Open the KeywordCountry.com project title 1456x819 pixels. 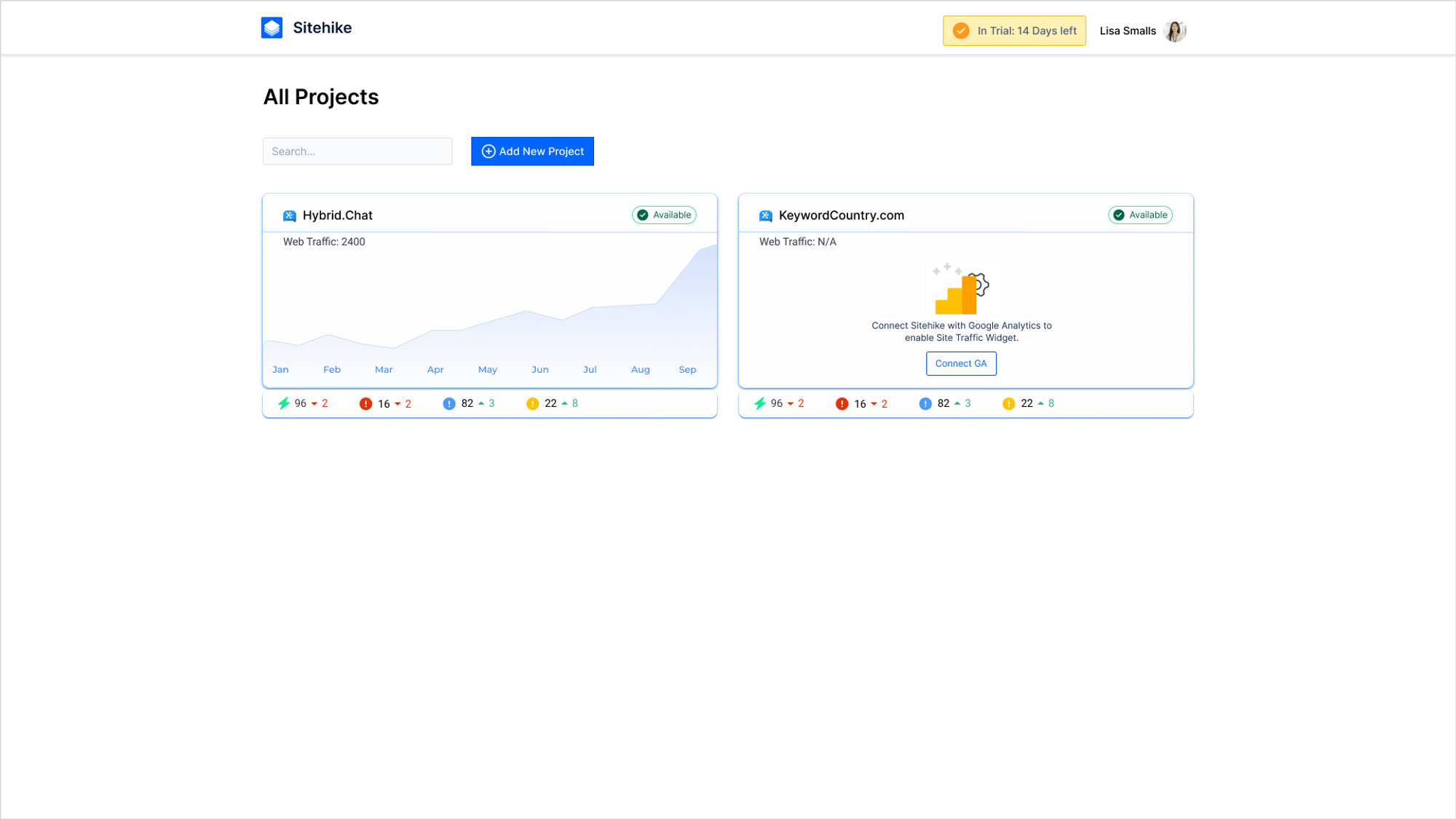point(841,215)
